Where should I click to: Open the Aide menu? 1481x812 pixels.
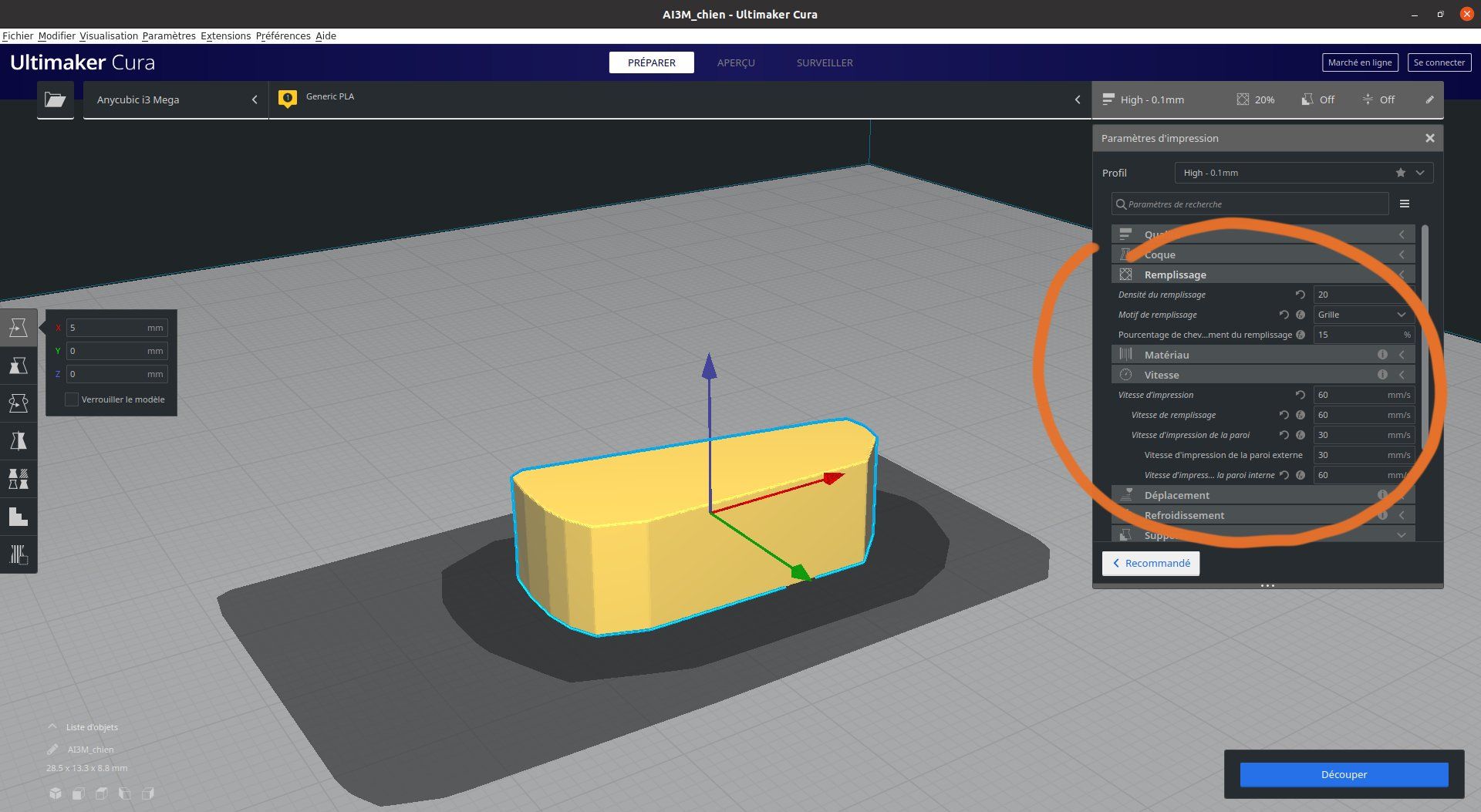[x=326, y=35]
